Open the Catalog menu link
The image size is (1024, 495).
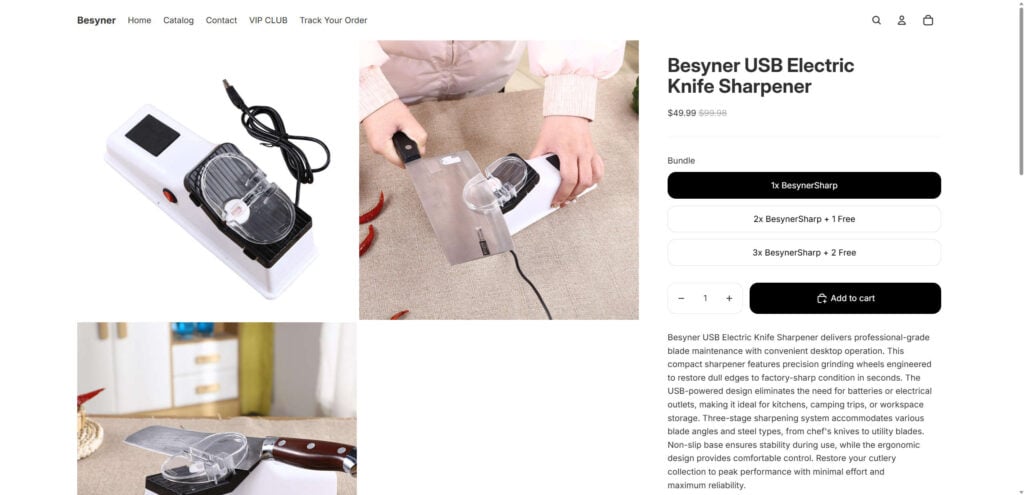point(178,20)
